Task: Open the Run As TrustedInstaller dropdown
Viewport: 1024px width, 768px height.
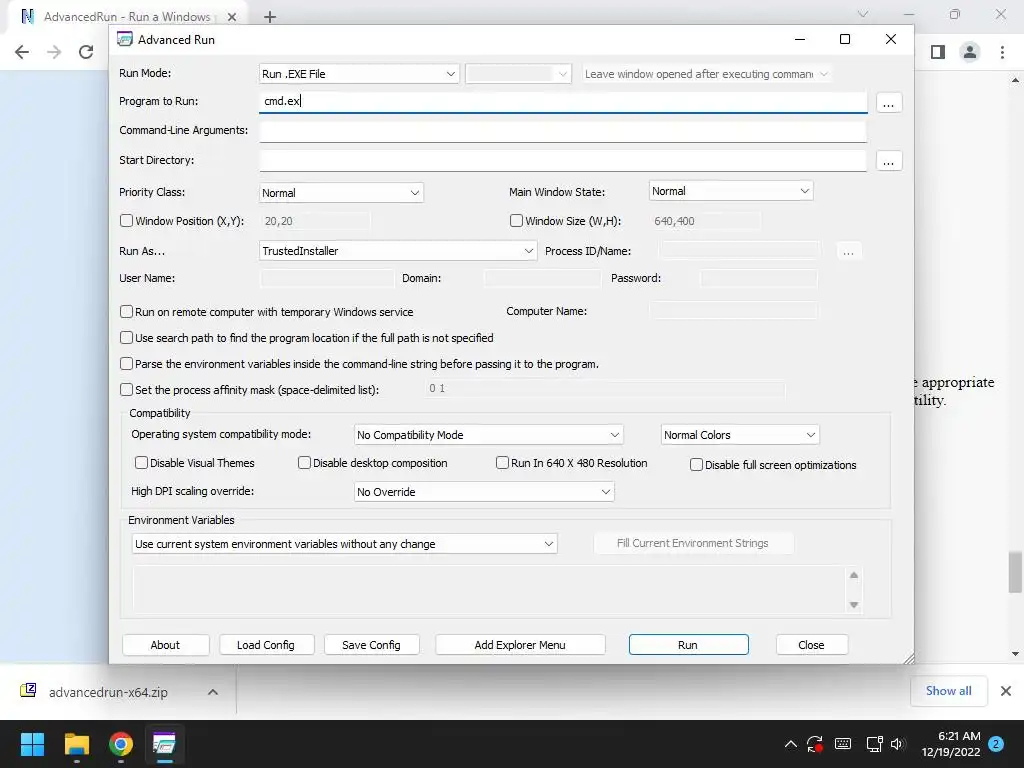Action: [398, 251]
